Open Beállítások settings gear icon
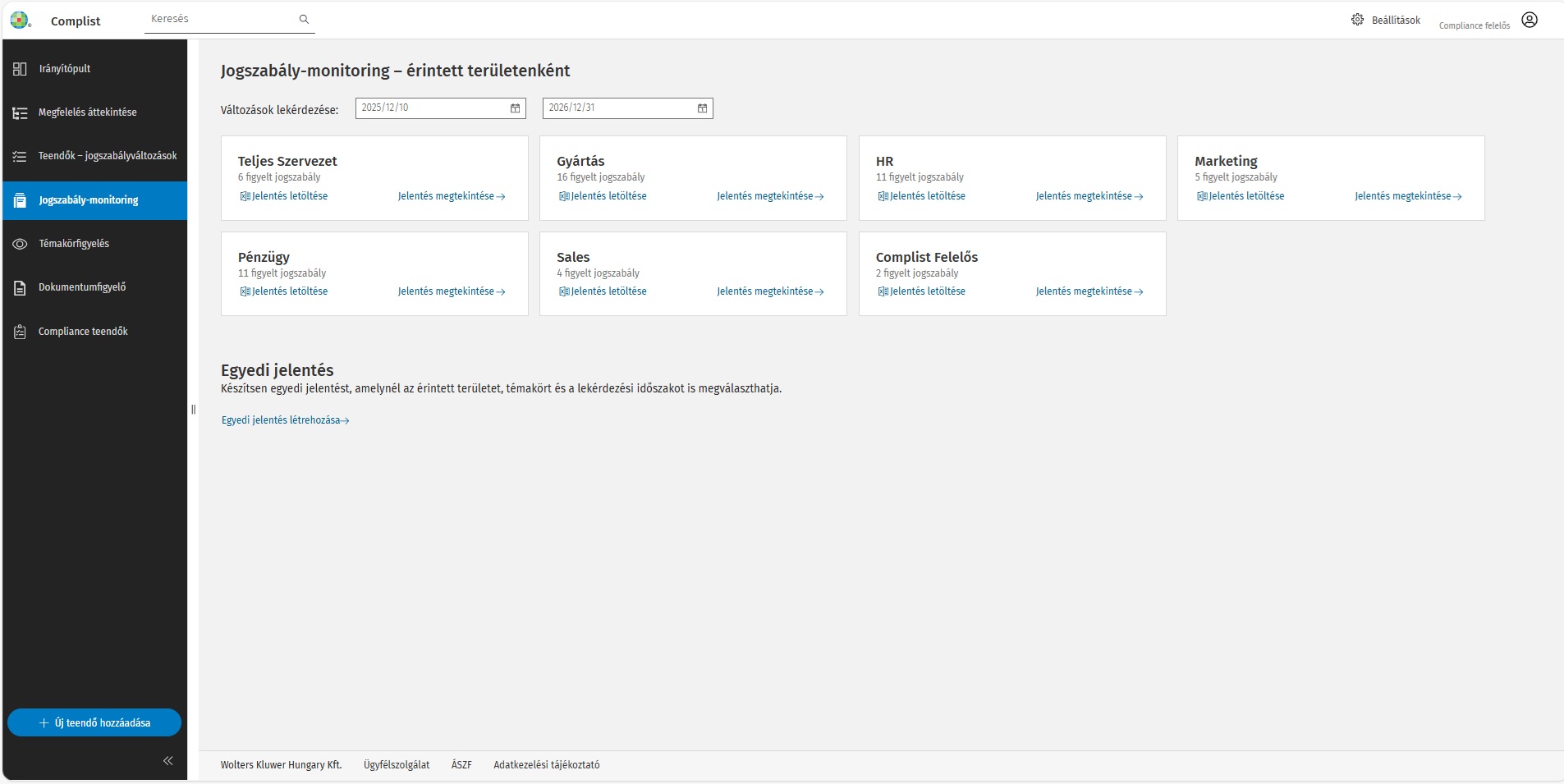Image resolution: width=1564 pixels, height=784 pixels. (1357, 20)
